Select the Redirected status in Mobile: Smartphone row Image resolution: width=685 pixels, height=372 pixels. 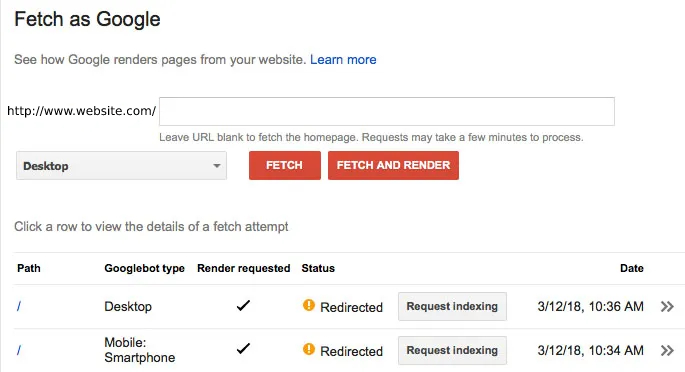coord(351,351)
